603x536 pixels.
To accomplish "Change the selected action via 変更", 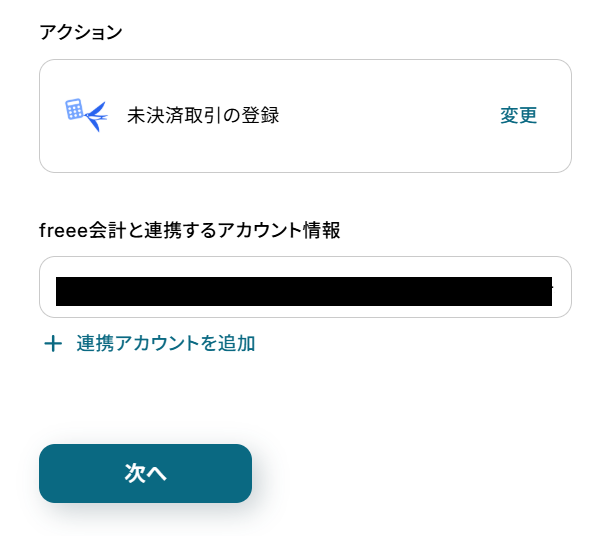I will 518,115.
